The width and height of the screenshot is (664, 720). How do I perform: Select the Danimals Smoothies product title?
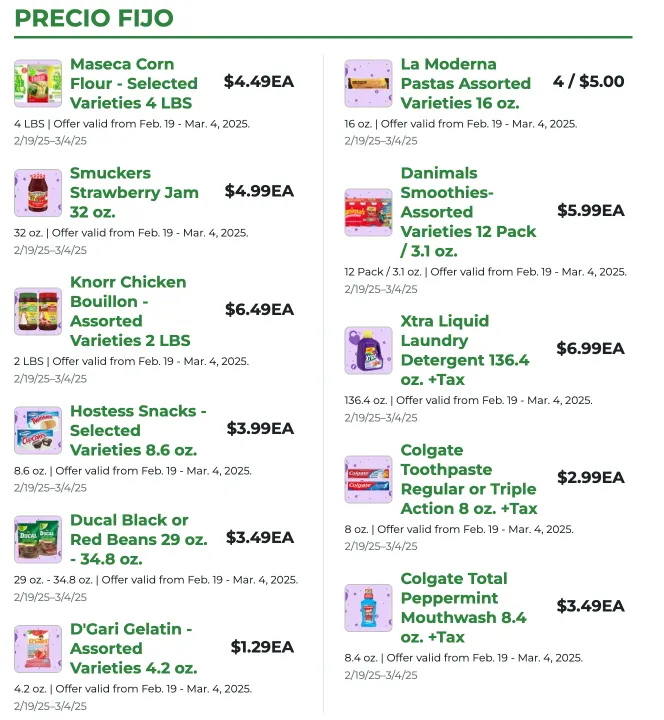tap(468, 212)
